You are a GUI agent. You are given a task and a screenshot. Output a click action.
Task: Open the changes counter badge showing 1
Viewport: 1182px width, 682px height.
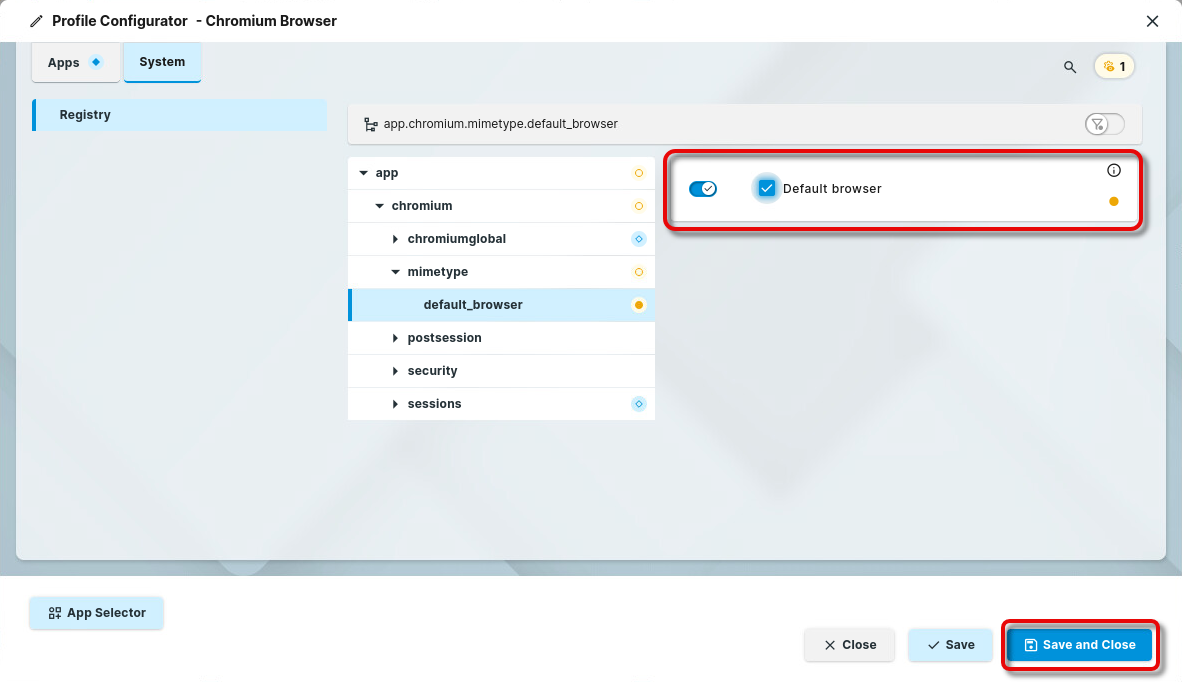(x=1114, y=67)
